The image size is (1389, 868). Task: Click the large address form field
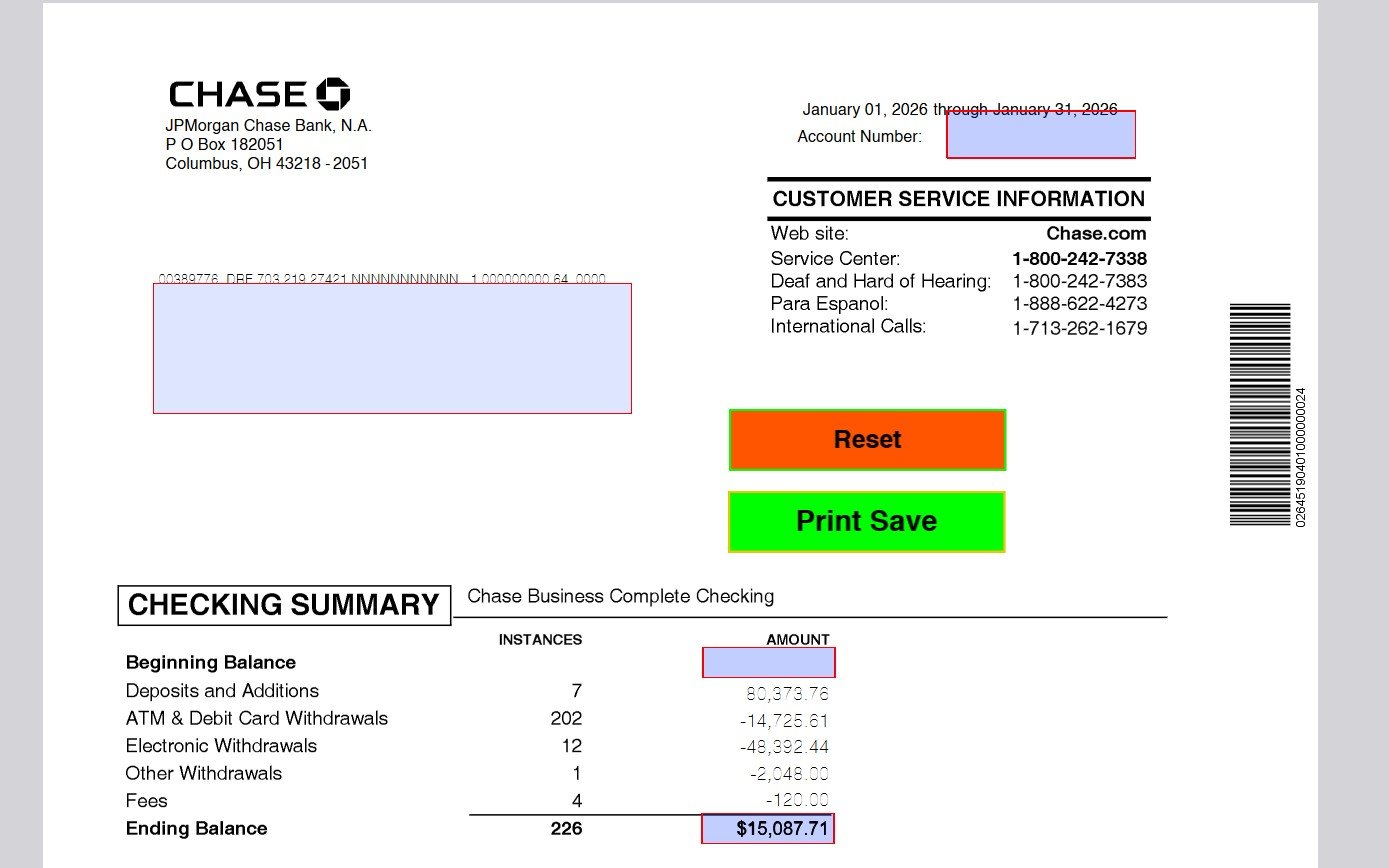click(392, 348)
